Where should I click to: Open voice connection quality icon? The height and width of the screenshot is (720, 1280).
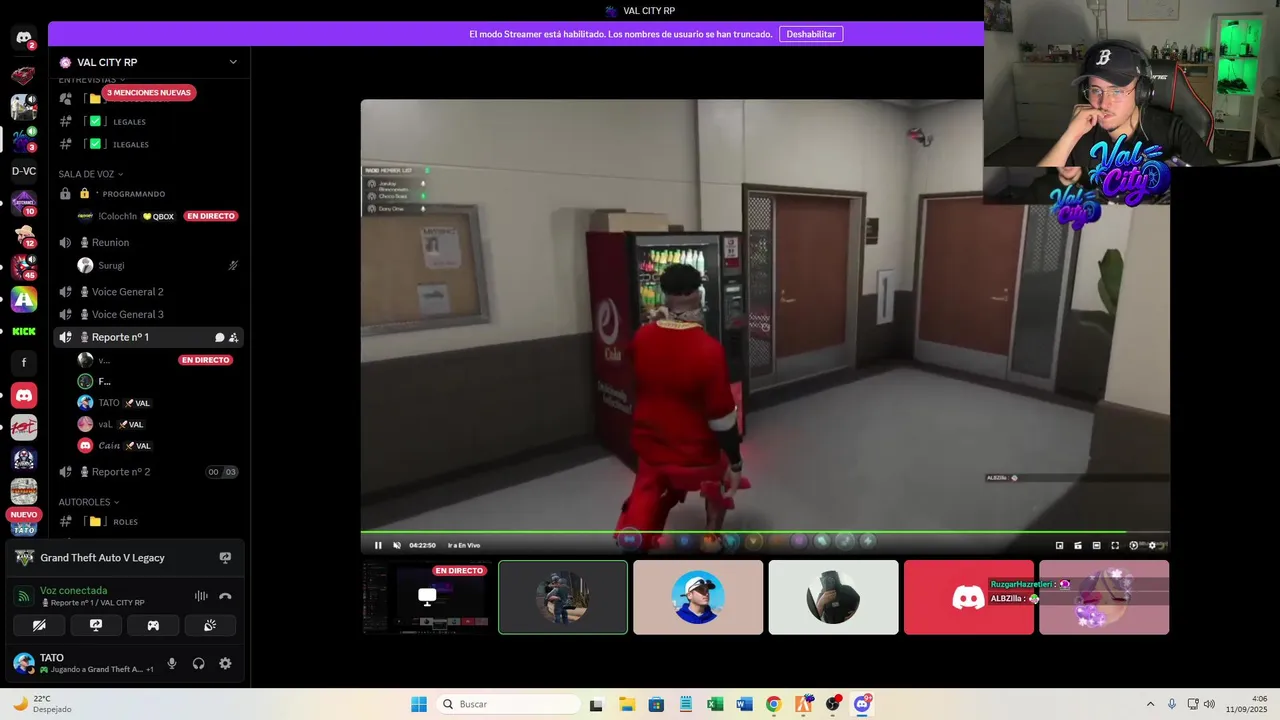tap(24, 596)
